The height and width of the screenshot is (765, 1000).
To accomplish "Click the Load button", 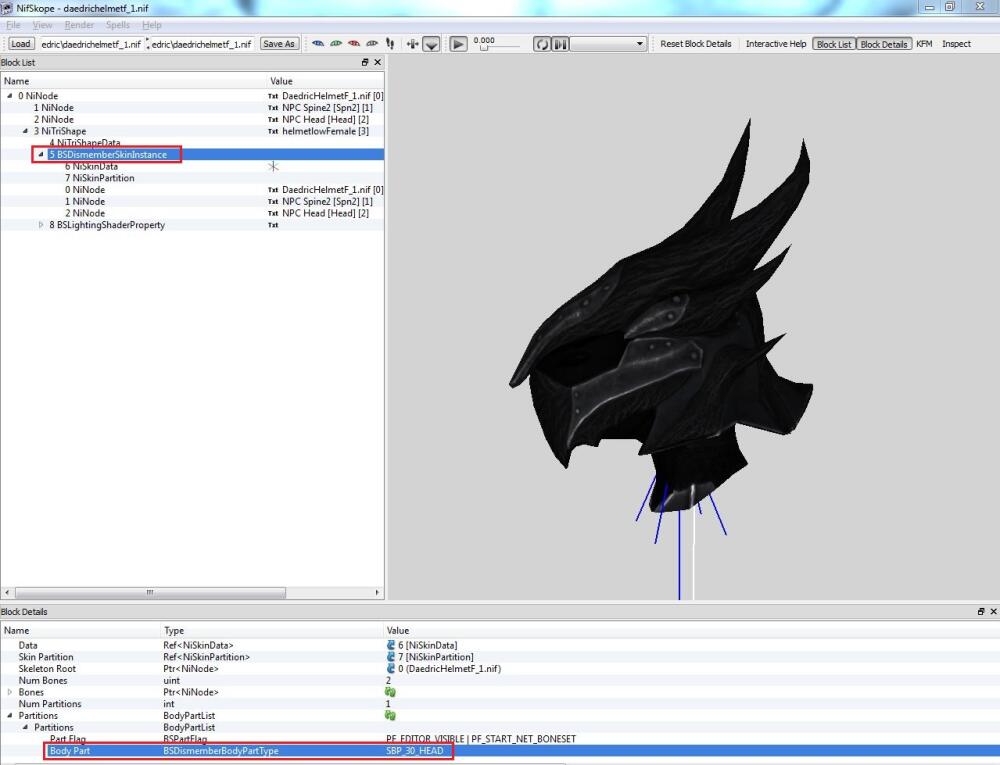I will click(20, 44).
